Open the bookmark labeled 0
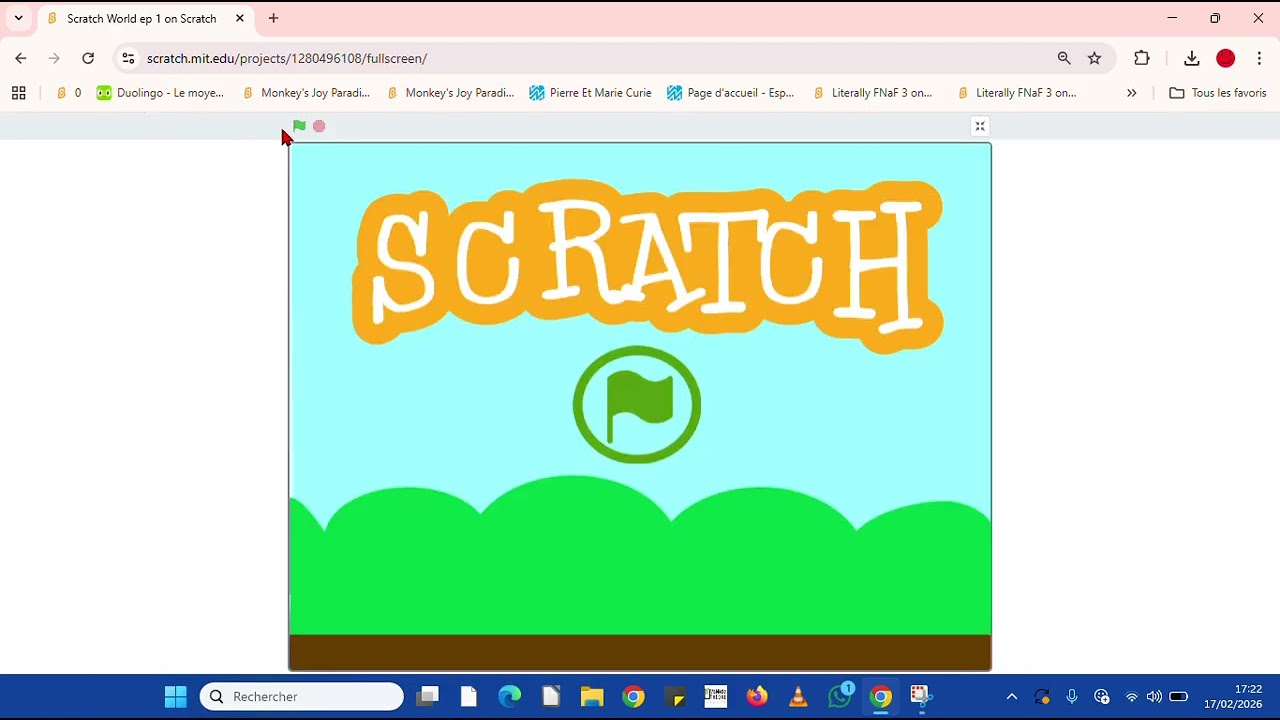 point(69,93)
